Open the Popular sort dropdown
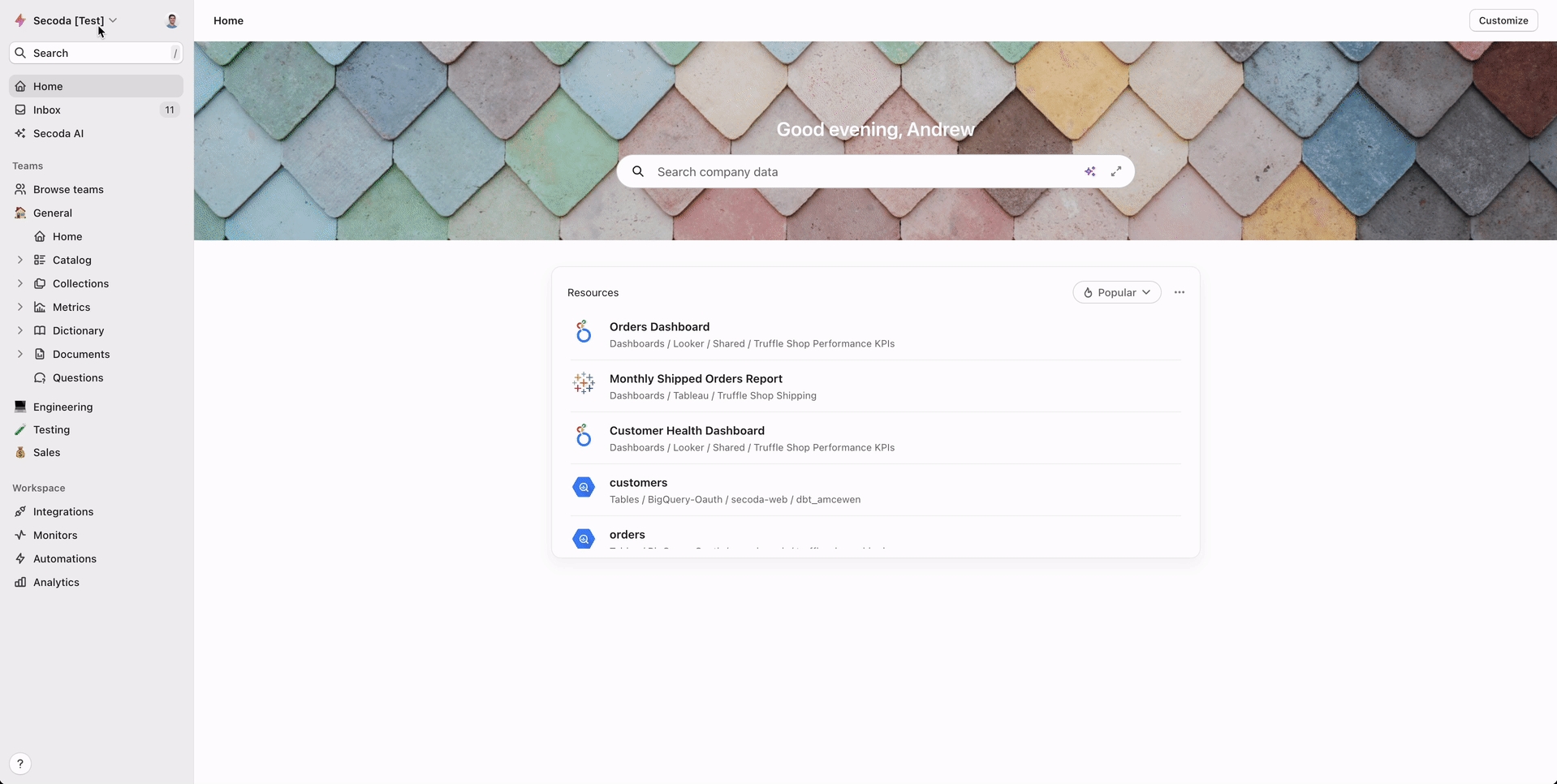1557x784 pixels. (x=1116, y=292)
